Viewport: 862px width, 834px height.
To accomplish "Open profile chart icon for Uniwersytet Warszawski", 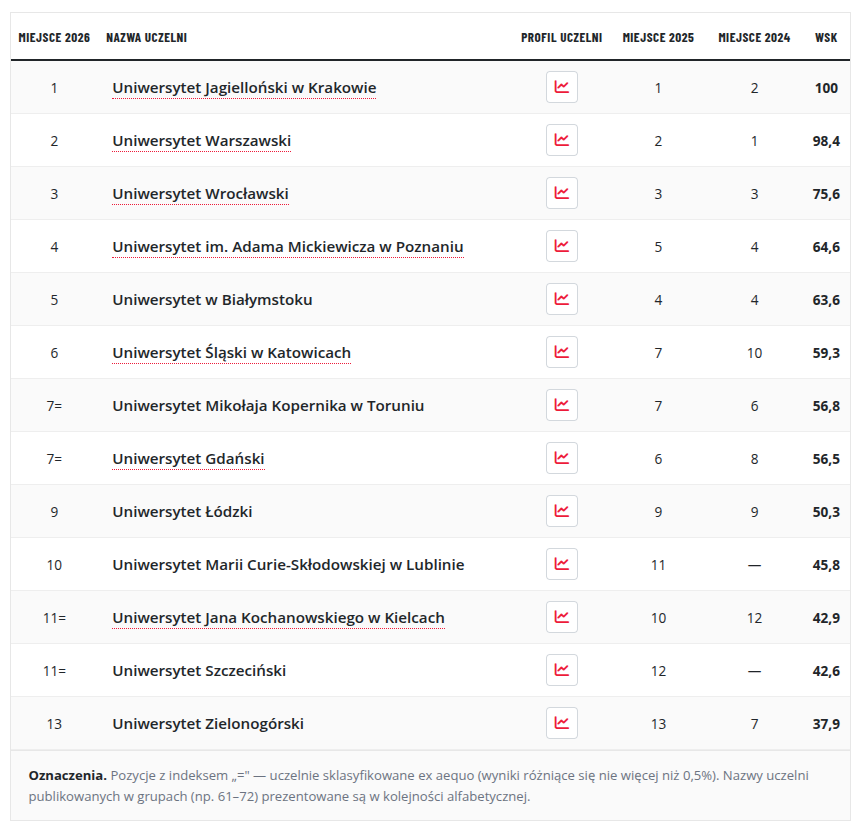I will pos(561,140).
